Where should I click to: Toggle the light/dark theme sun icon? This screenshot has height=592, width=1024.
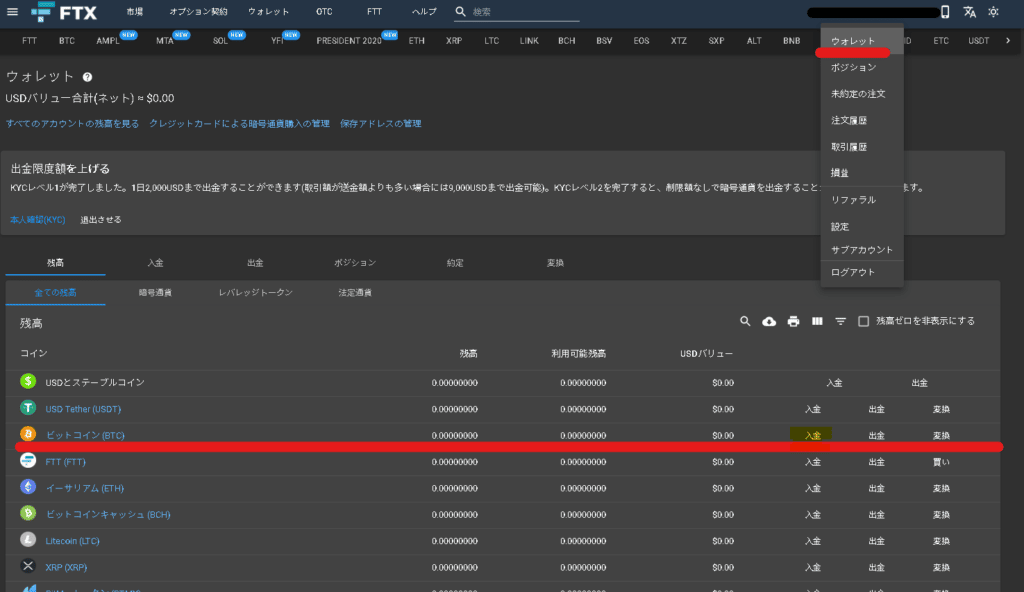tap(993, 12)
